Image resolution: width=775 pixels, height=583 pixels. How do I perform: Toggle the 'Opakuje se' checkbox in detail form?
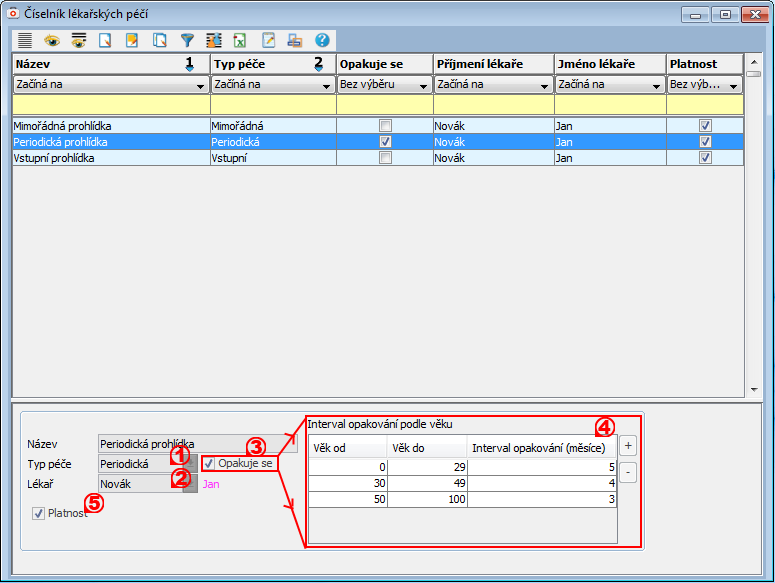click(x=209, y=464)
